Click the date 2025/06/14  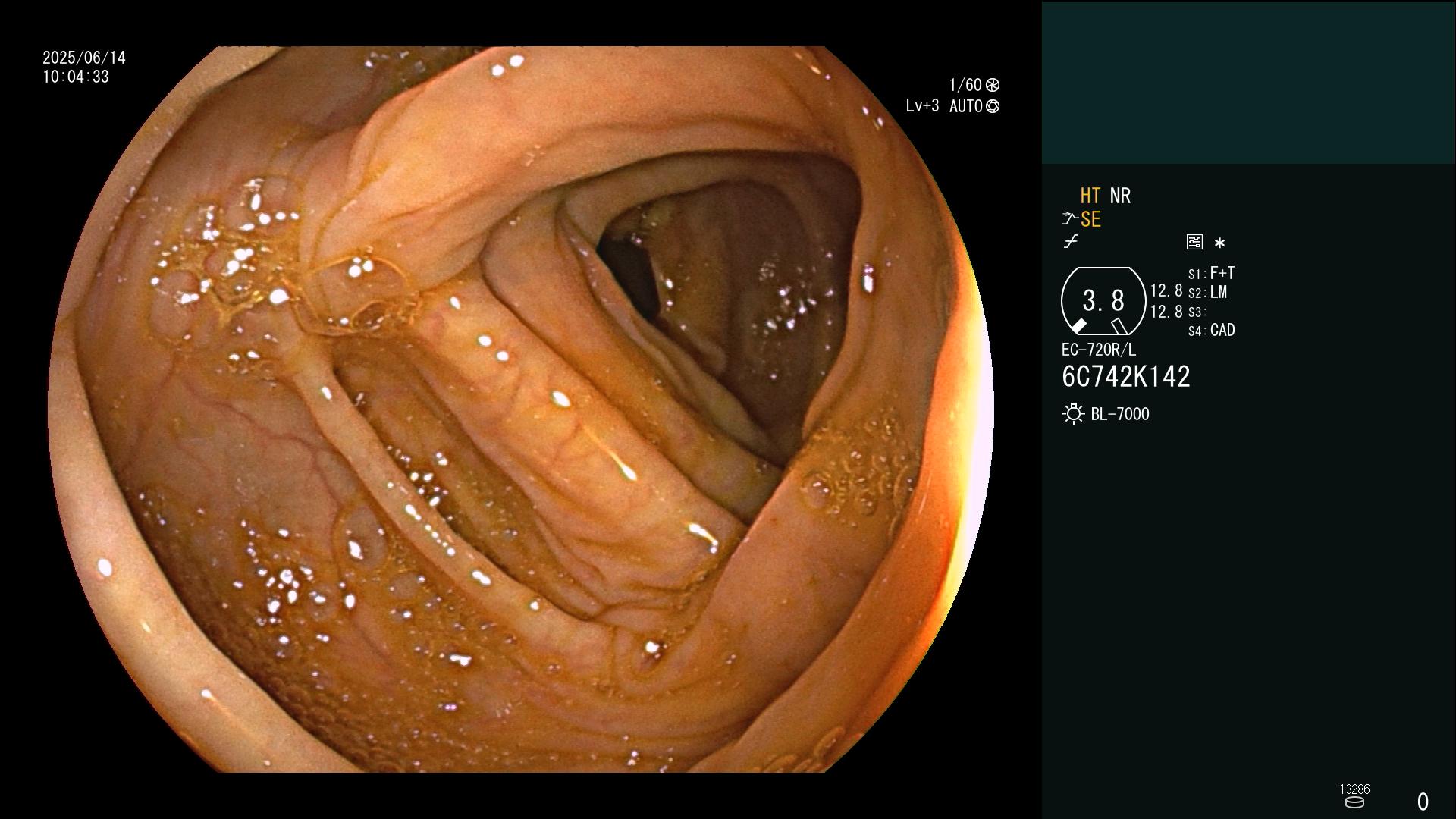(84, 58)
